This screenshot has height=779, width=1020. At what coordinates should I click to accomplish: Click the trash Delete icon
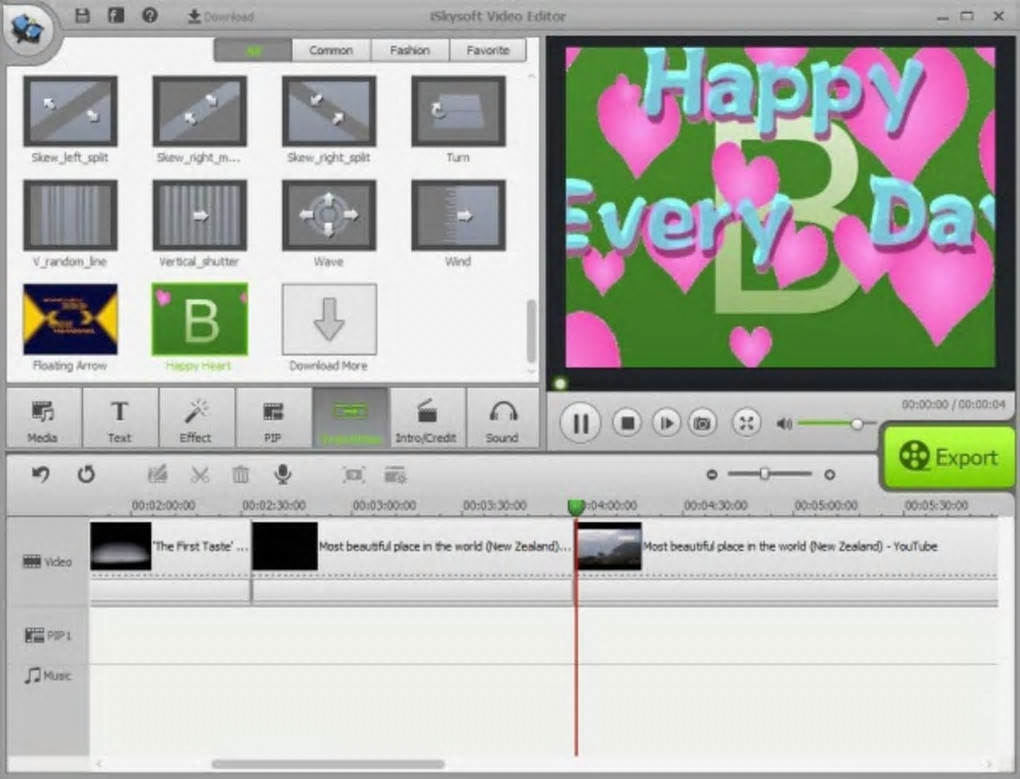(x=241, y=475)
